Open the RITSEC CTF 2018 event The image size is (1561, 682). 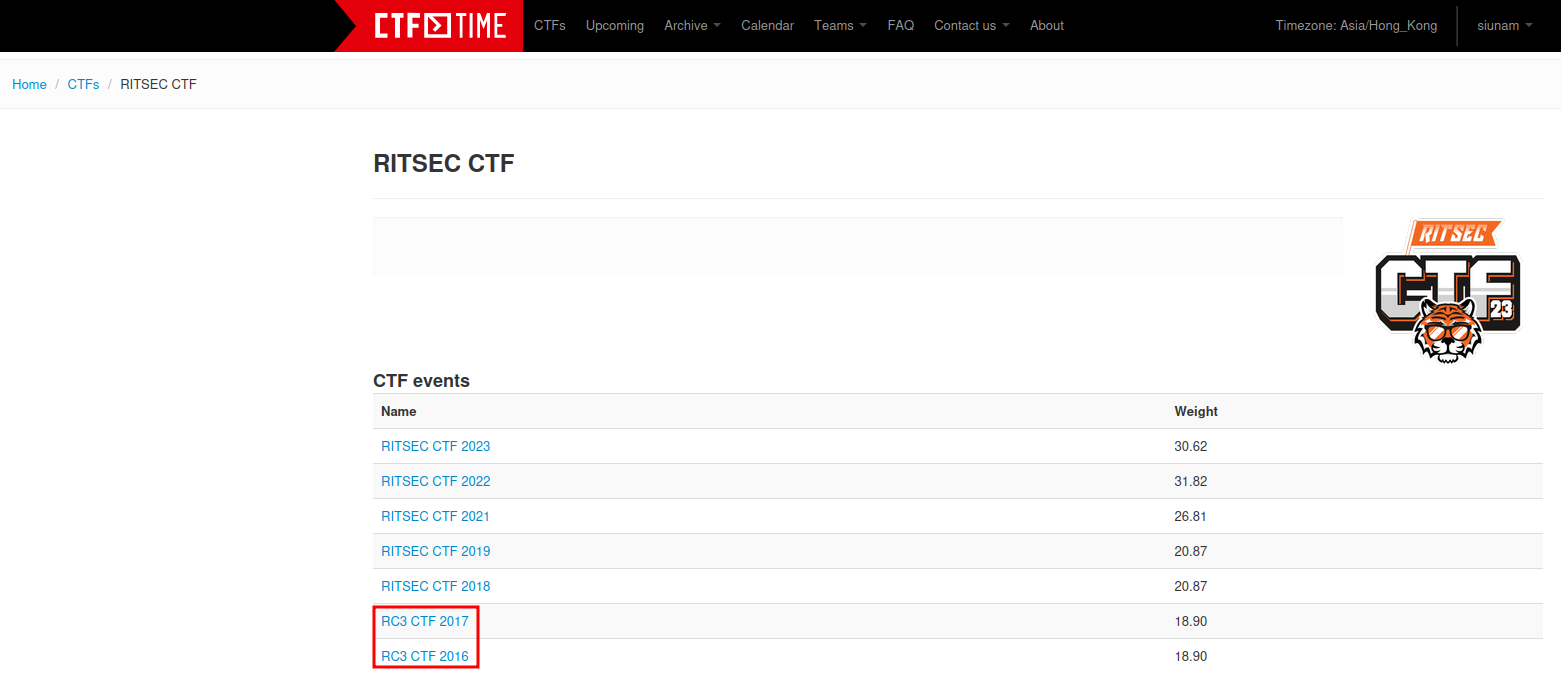coord(436,586)
